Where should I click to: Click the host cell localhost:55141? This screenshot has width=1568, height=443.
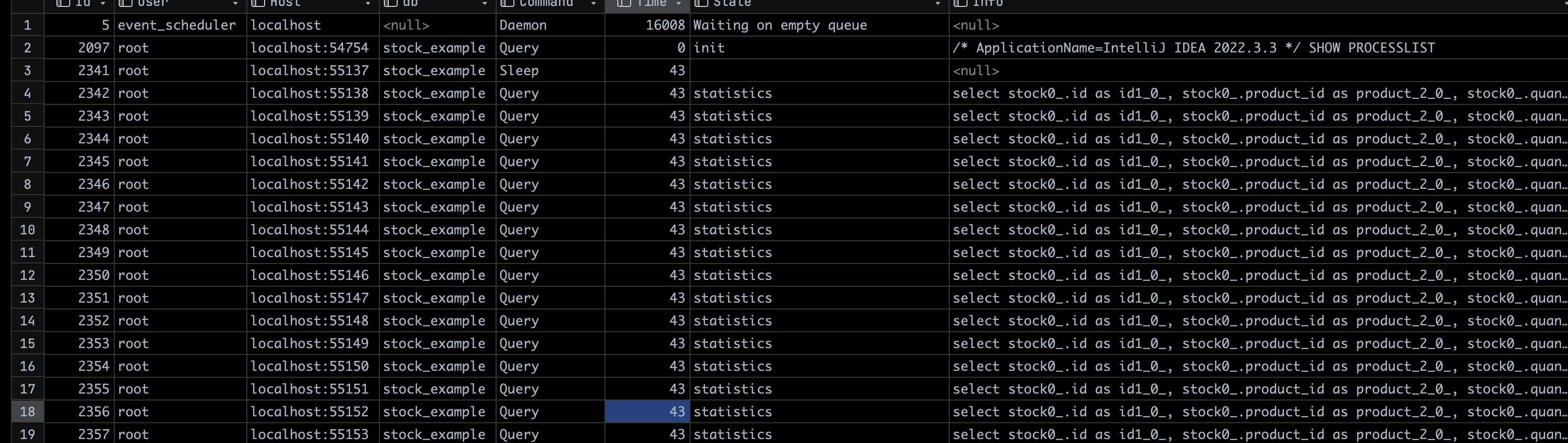pyautogui.click(x=313, y=161)
